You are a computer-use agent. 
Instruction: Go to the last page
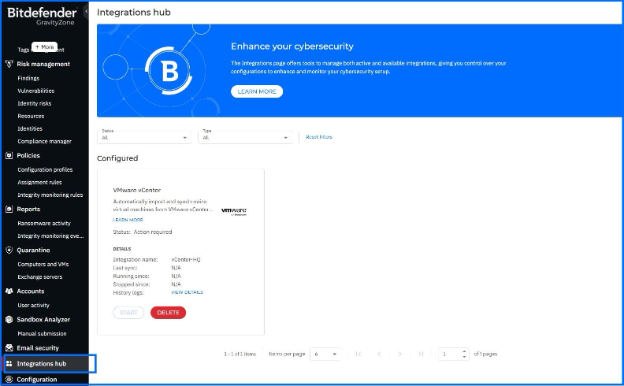click(x=420, y=354)
